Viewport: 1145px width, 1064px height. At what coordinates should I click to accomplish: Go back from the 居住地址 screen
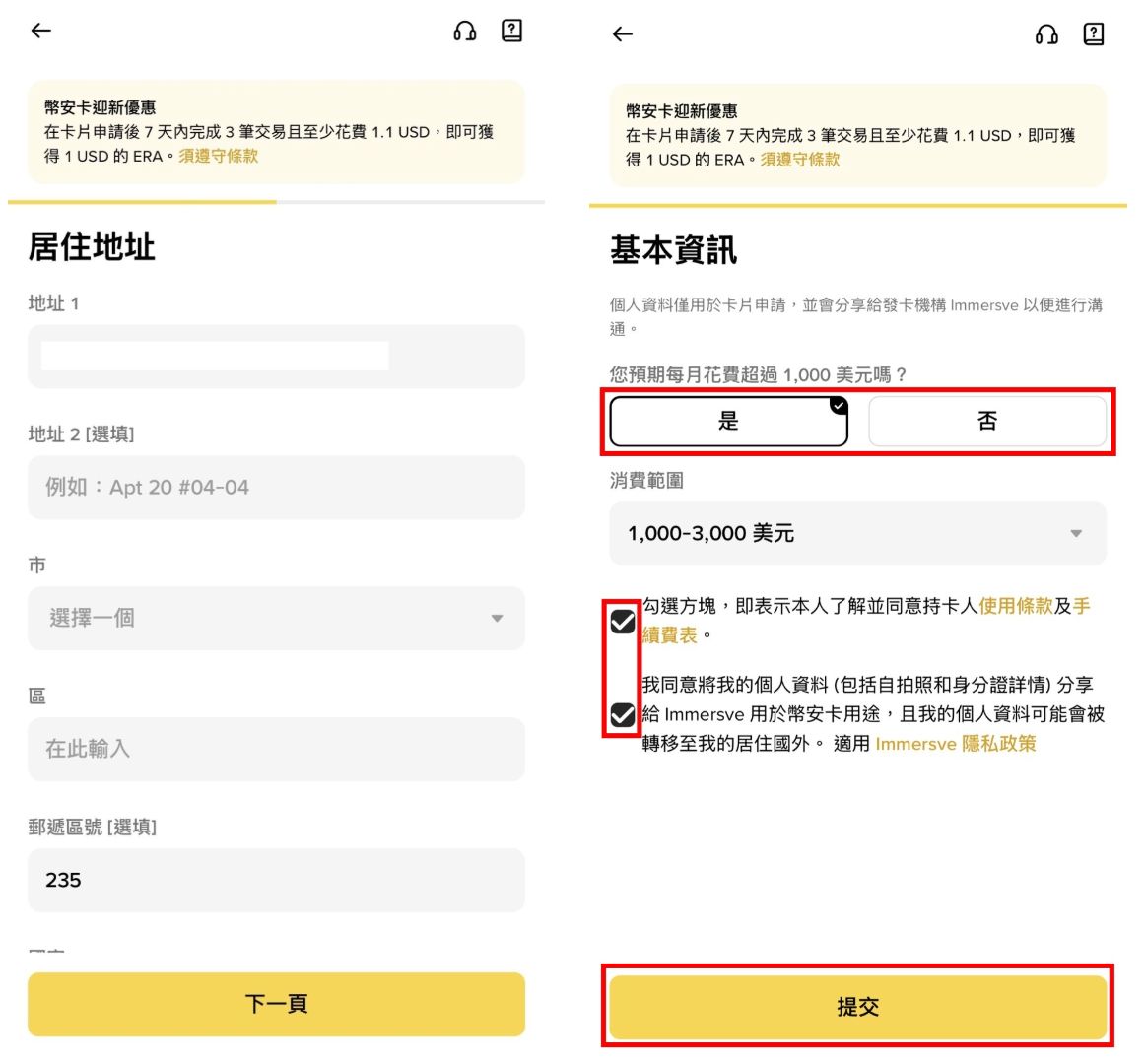(x=41, y=30)
